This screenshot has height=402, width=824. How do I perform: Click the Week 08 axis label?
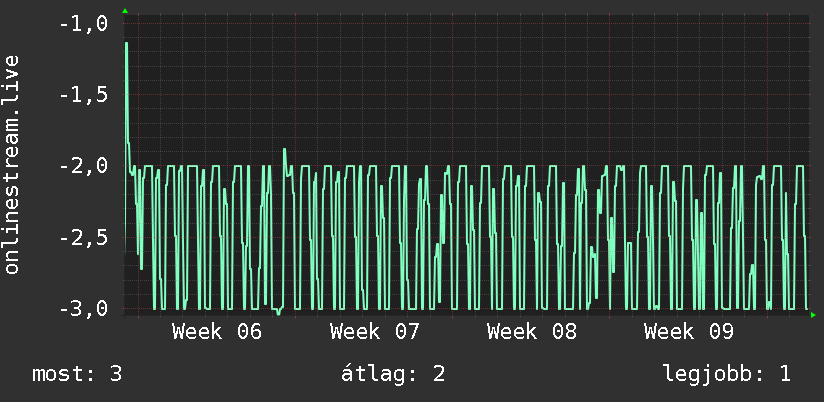click(x=531, y=332)
